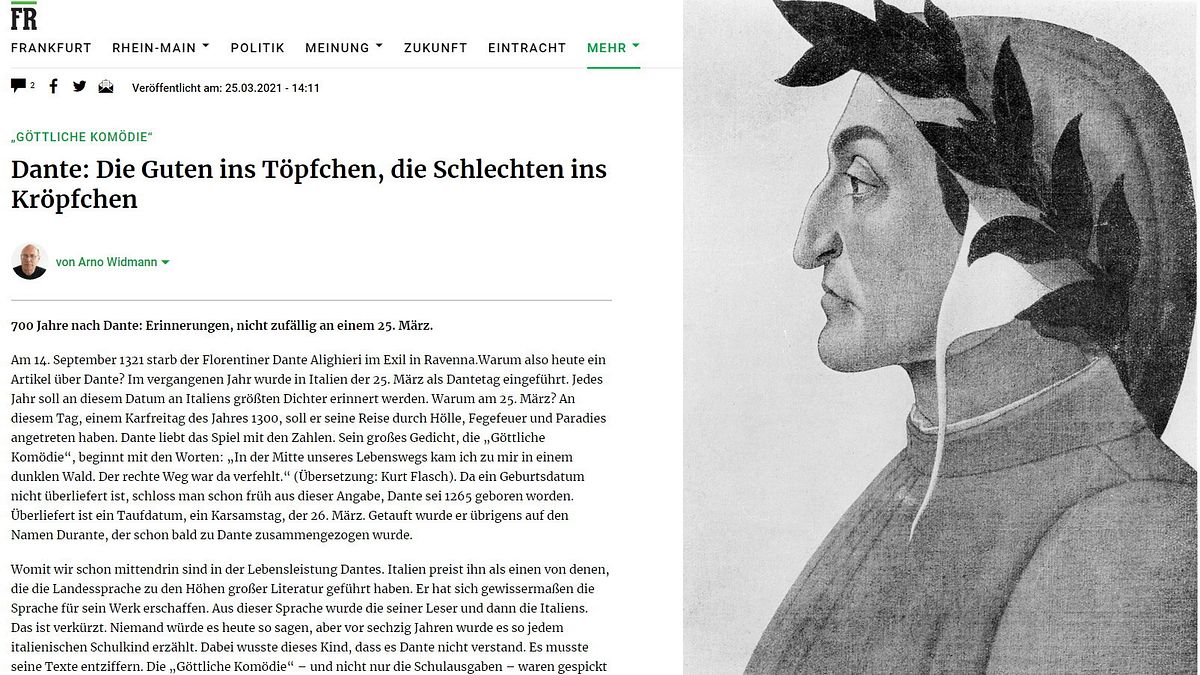The width and height of the screenshot is (1200, 675).
Task: Expand the Mehr dropdown arrow
Action: coord(636,45)
